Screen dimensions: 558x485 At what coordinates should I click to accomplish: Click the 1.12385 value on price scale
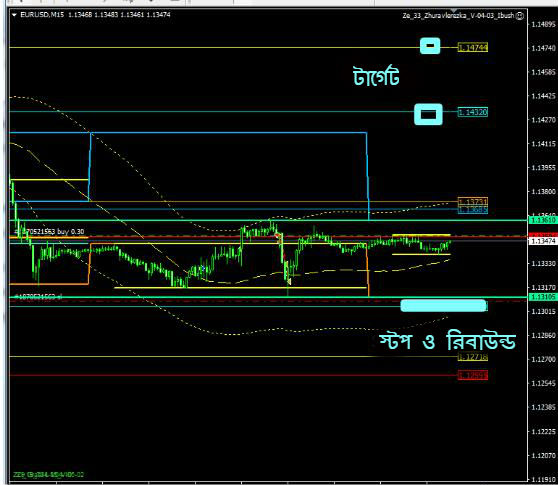click(x=543, y=407)
